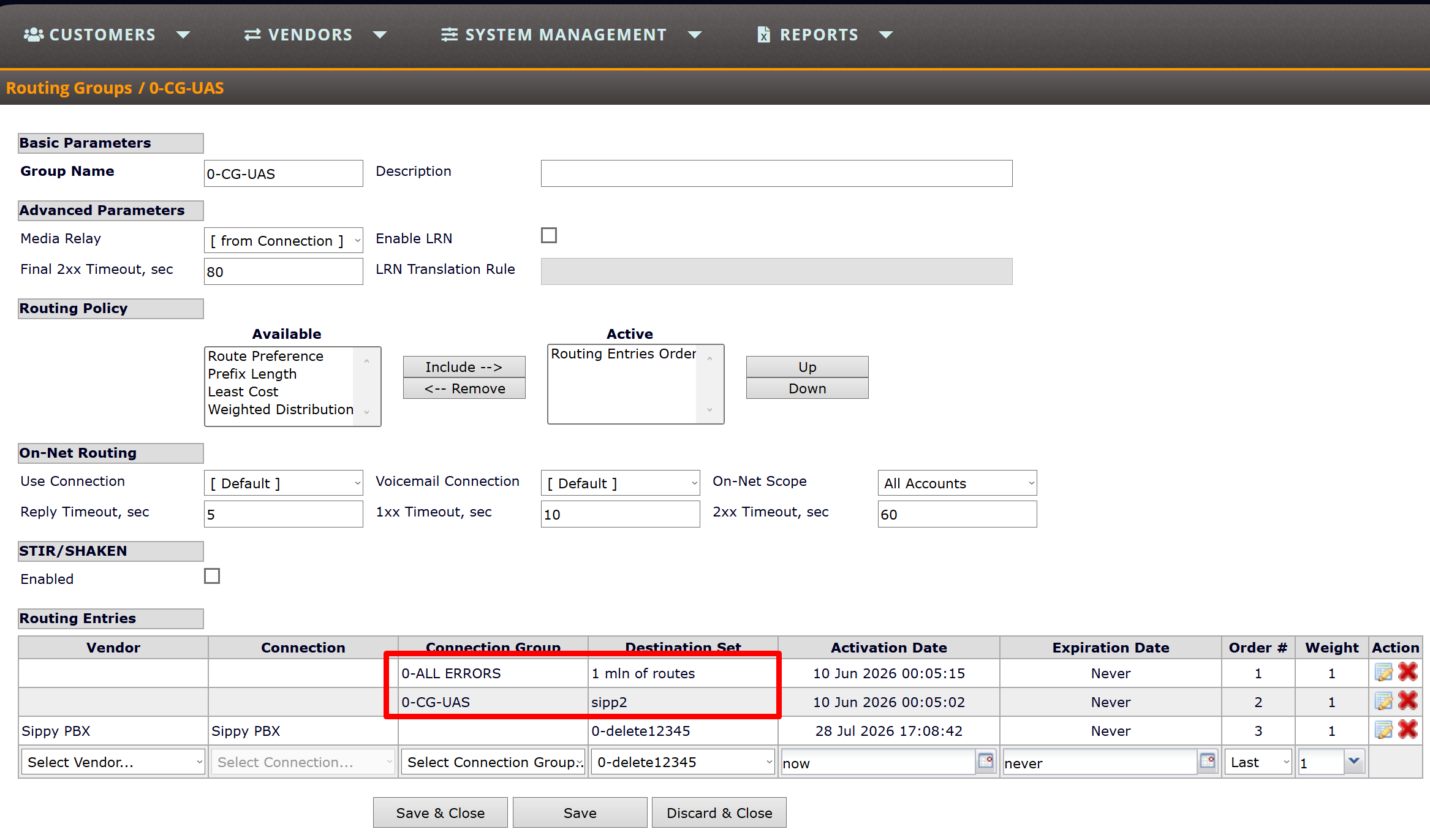Click the Include --> button

tap(464, 367)
